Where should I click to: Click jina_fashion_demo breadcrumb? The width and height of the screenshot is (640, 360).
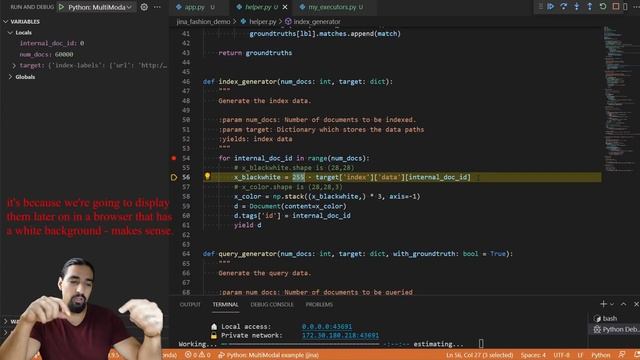pos(203,22)
